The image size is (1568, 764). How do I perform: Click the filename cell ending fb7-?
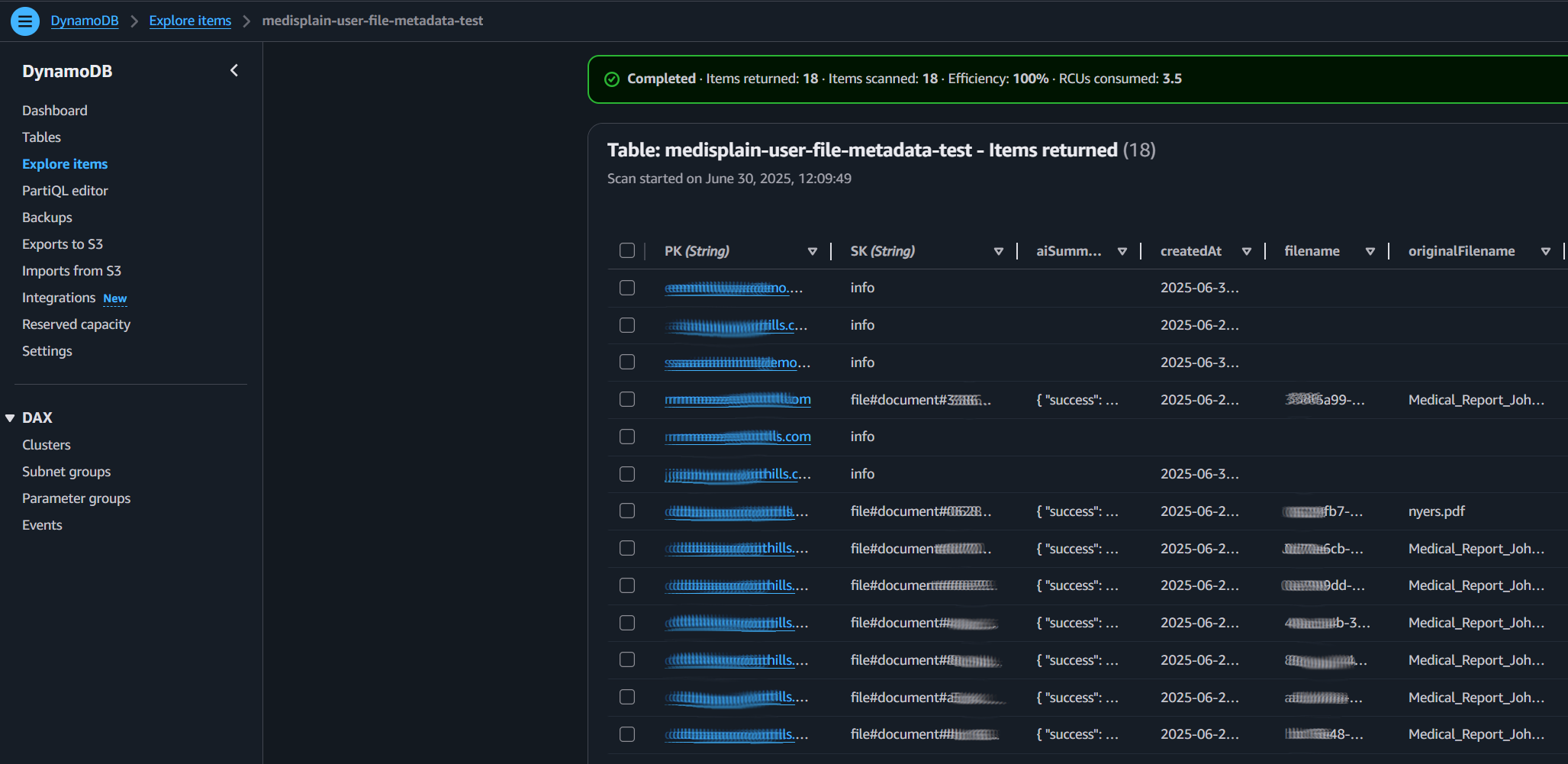[1323, 511]
